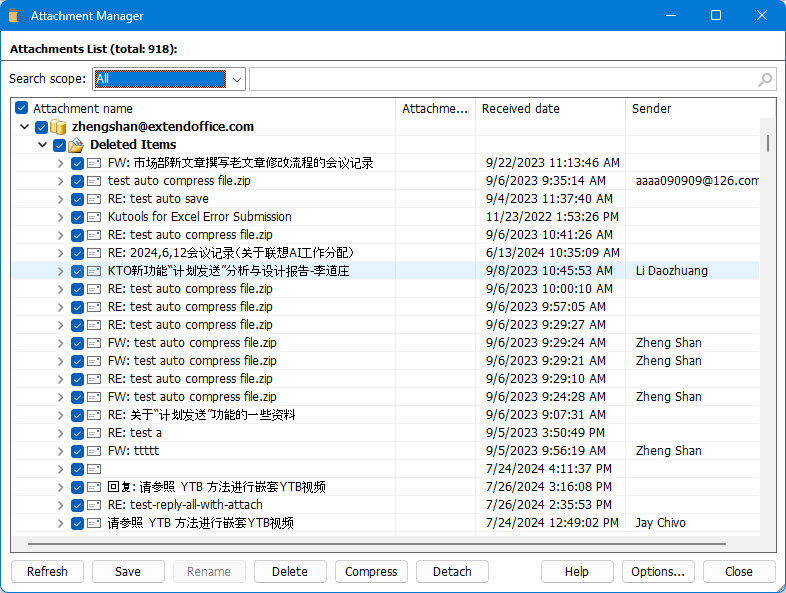Sort by Sender column header
Image resolution: width=786 pixels, height=593 pixels.
point(690,109)
